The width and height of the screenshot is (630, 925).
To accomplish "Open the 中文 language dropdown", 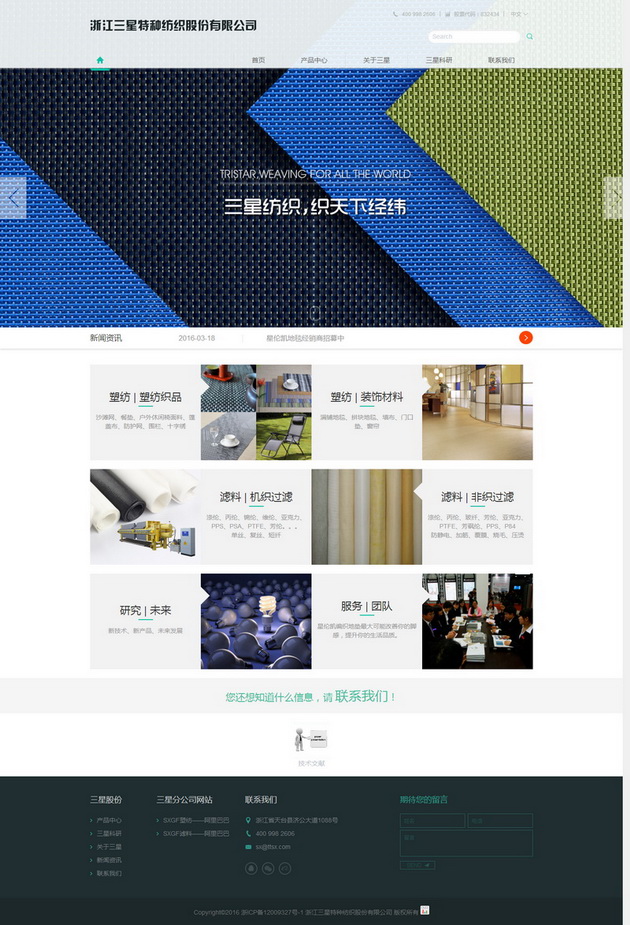I will click(518, 15).
